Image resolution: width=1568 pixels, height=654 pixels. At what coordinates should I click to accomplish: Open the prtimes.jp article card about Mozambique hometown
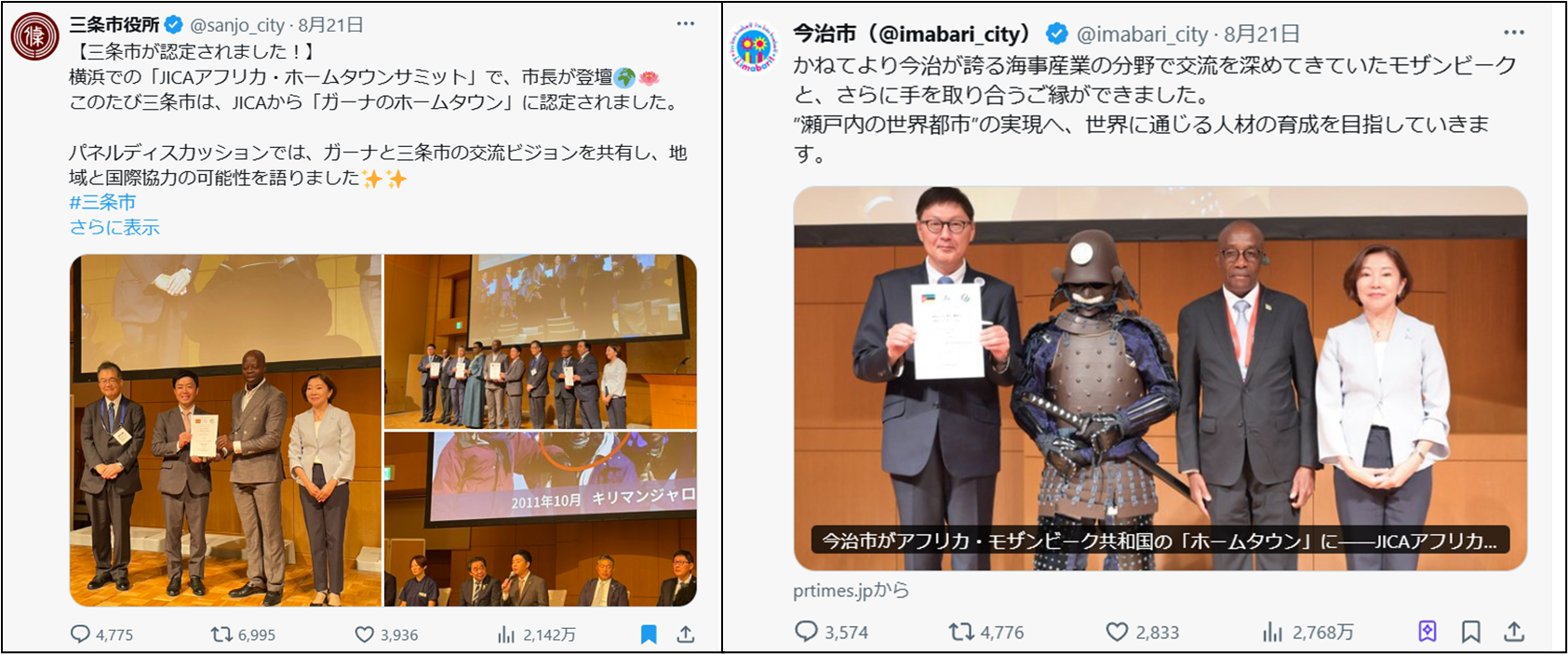coord(1159,379)
